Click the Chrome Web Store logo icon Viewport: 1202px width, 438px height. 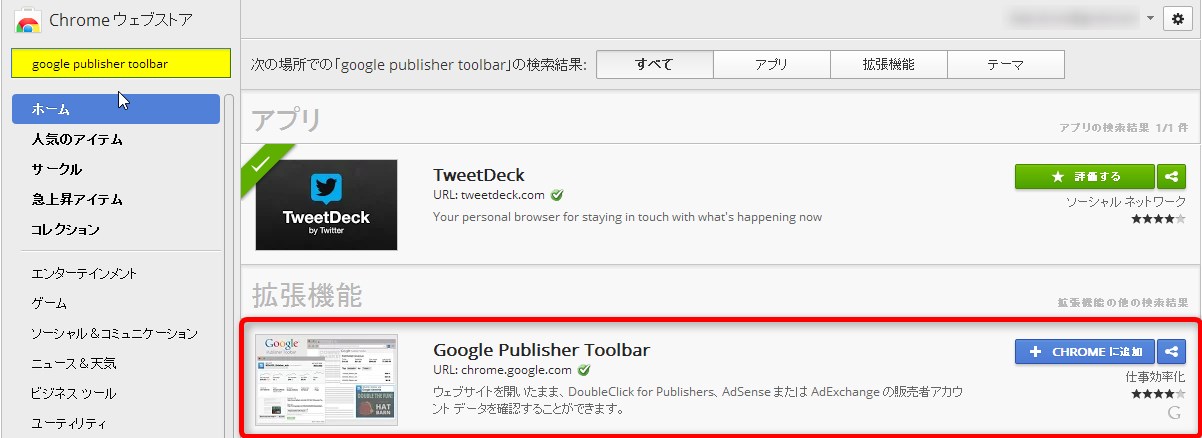(x=27, y=20)
